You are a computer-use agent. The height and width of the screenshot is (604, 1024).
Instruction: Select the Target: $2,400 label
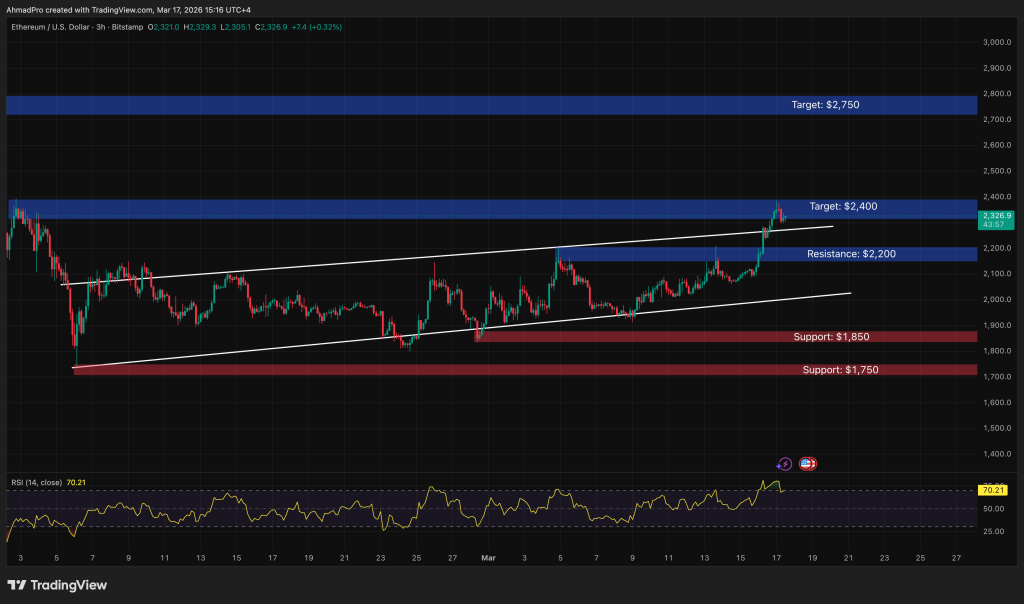pyautogui.click(x=845, y=206)
